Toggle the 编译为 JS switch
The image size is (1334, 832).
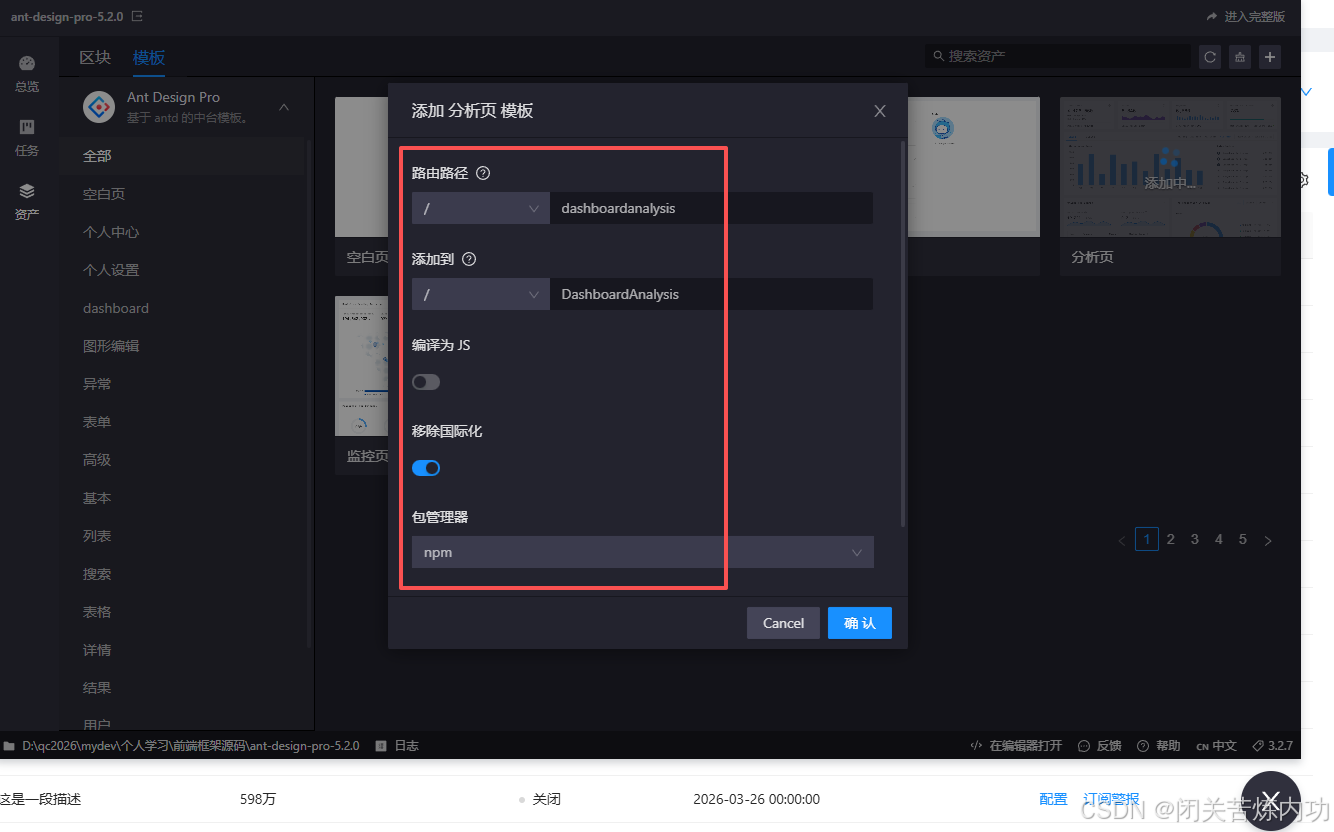[x=426, y=382]
